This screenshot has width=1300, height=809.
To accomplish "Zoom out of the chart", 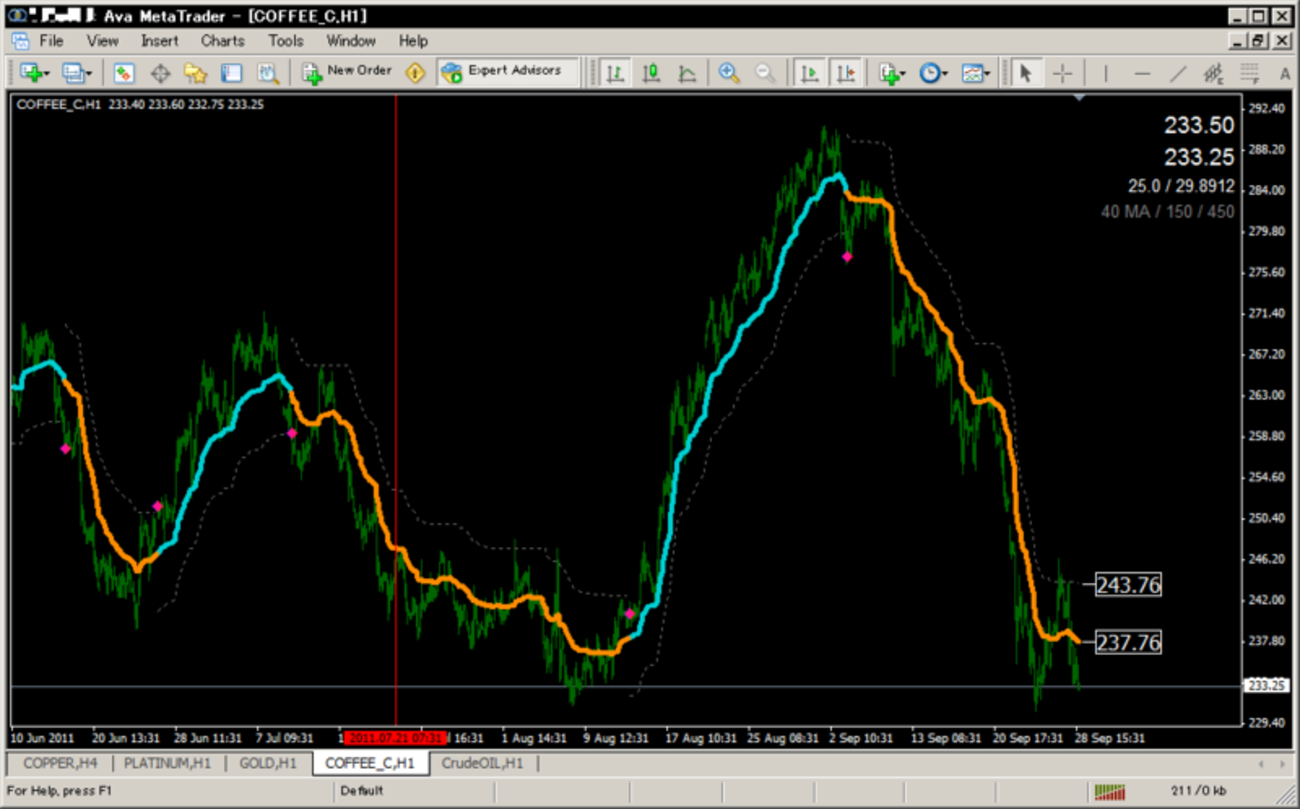I will [765, 73].
